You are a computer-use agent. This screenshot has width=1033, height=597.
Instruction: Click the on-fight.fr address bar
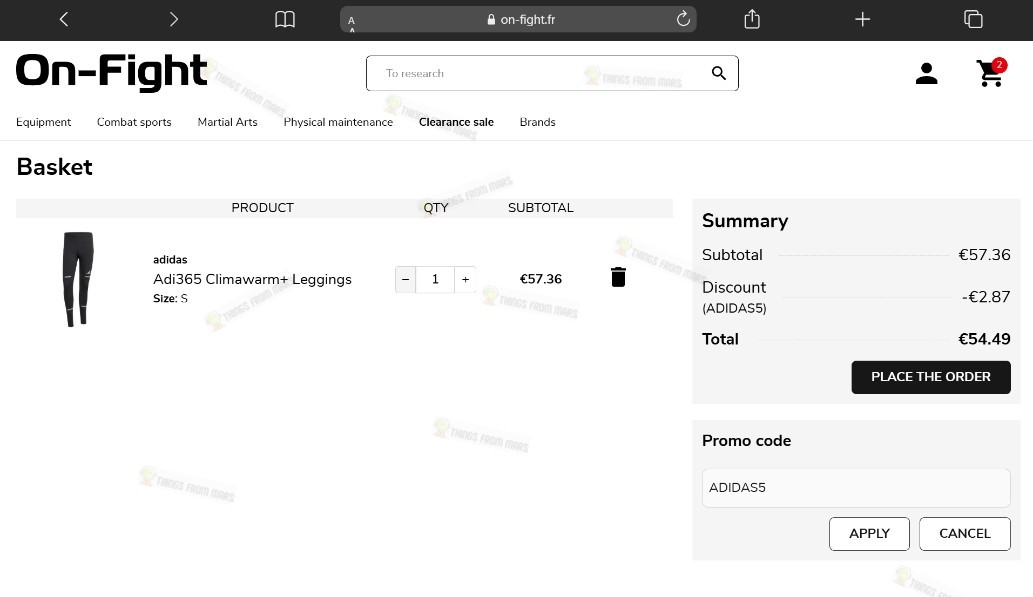518,20
